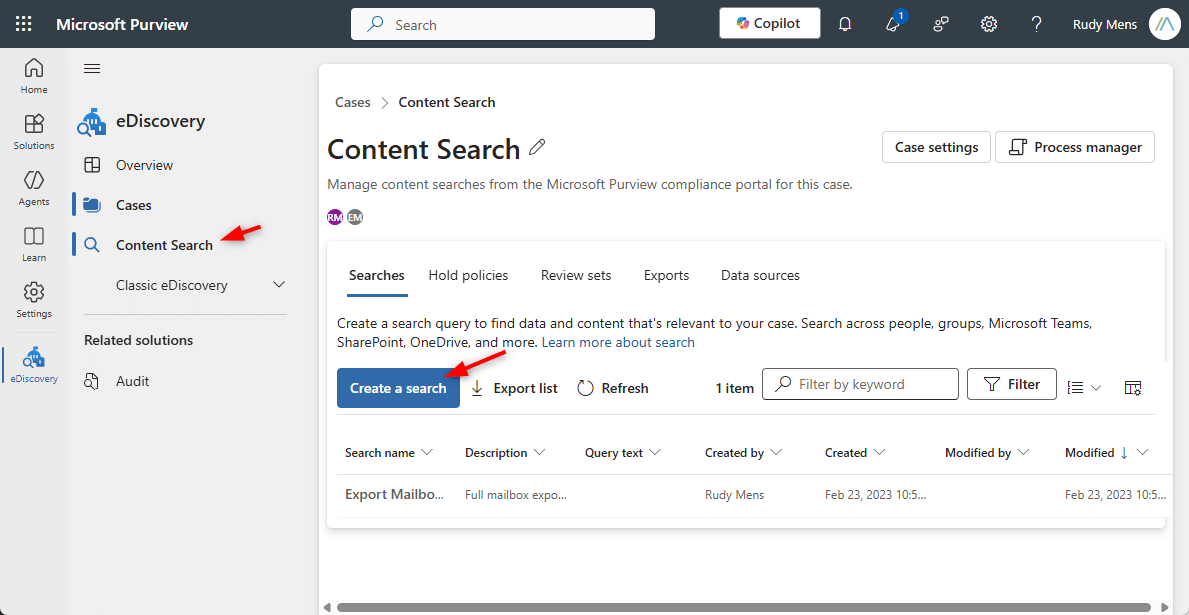The width and height of the screenshot is (1189, 615).
Task: Switch to the Hold policies tab
Action: pos(468,275)
